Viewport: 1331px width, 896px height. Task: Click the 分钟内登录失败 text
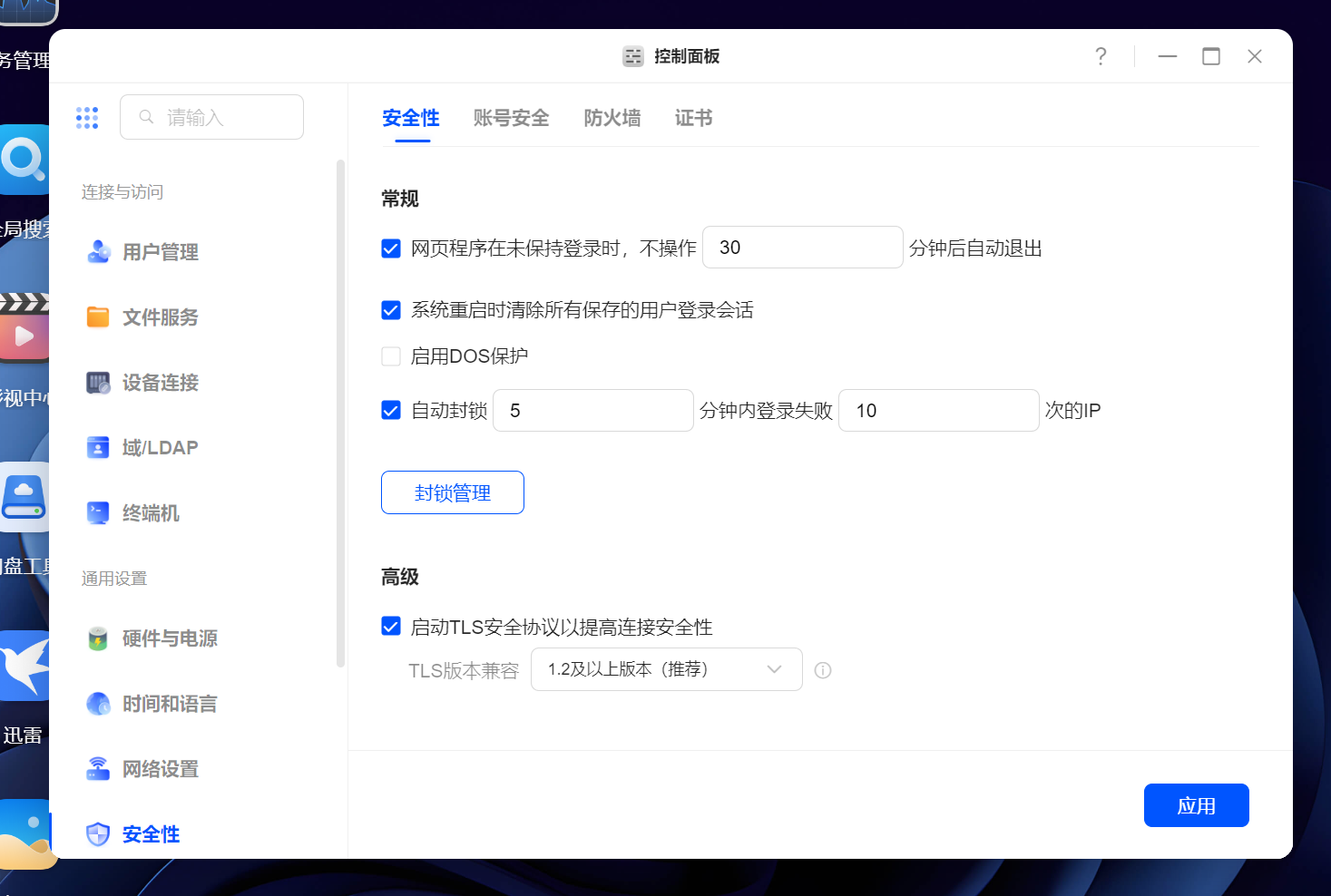(x=766, y=411)
